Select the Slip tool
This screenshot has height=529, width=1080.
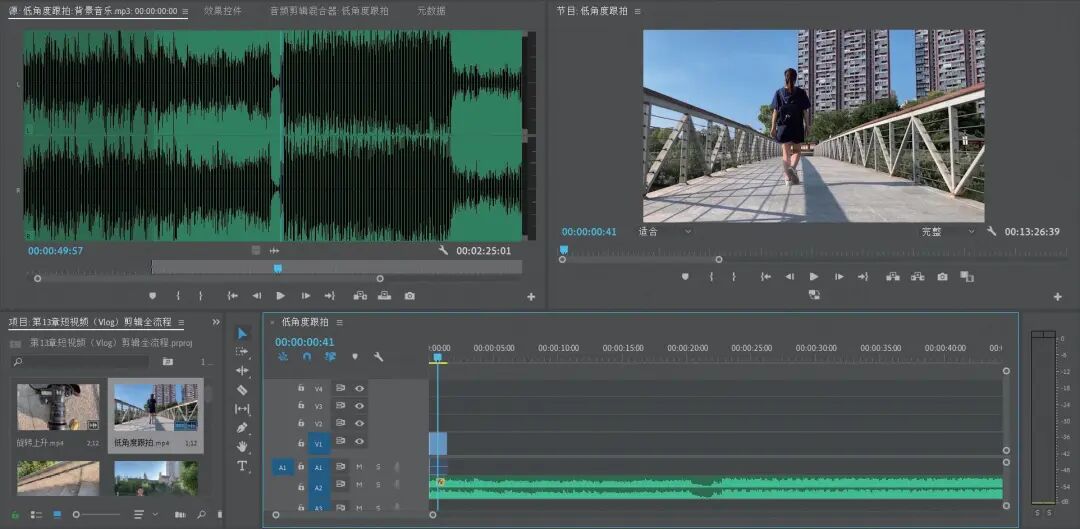coord(242,409)
